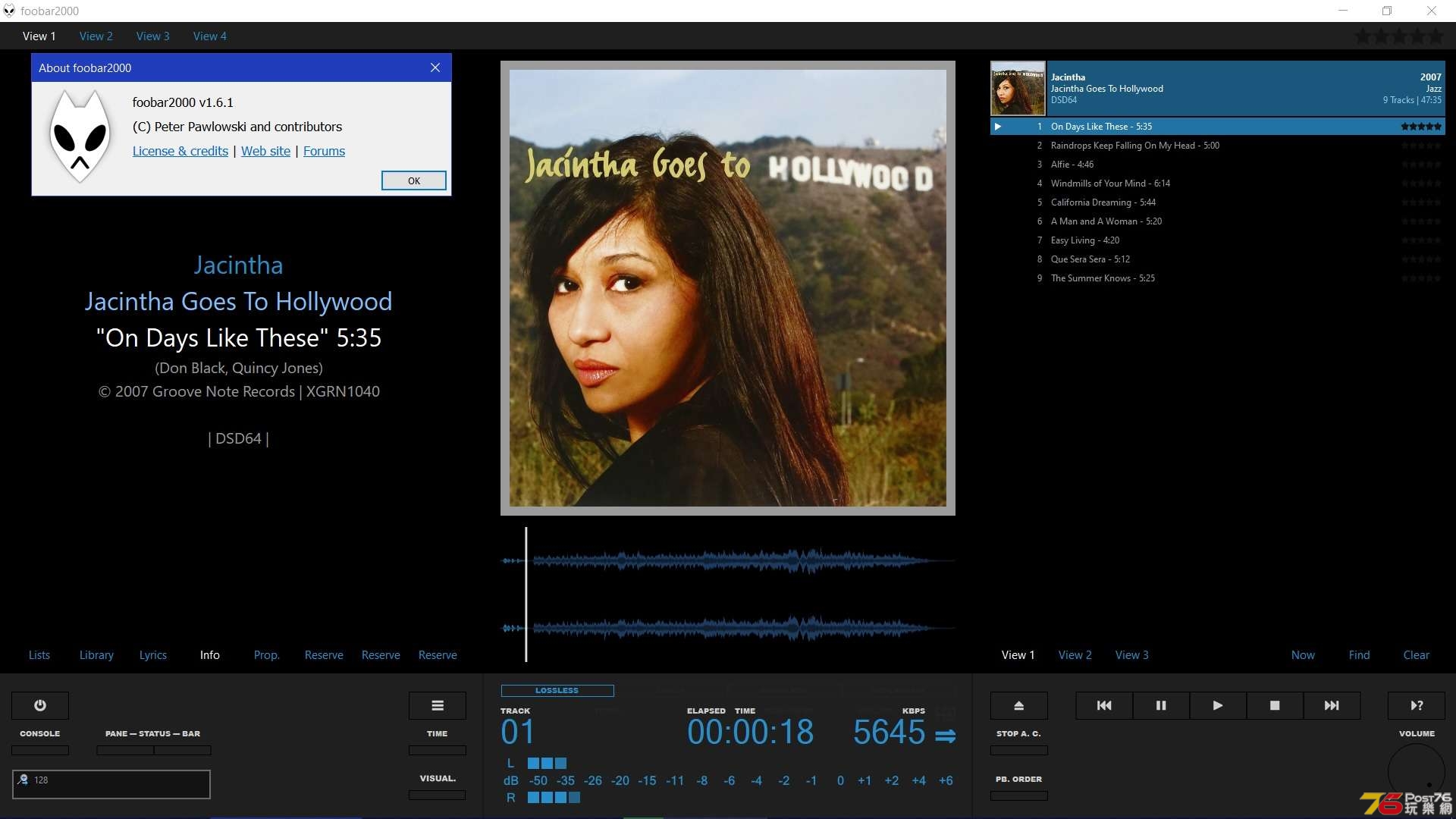This screenshot has height=819, width=1456.
Task: Select the Info tab
Action: [210, 654]
